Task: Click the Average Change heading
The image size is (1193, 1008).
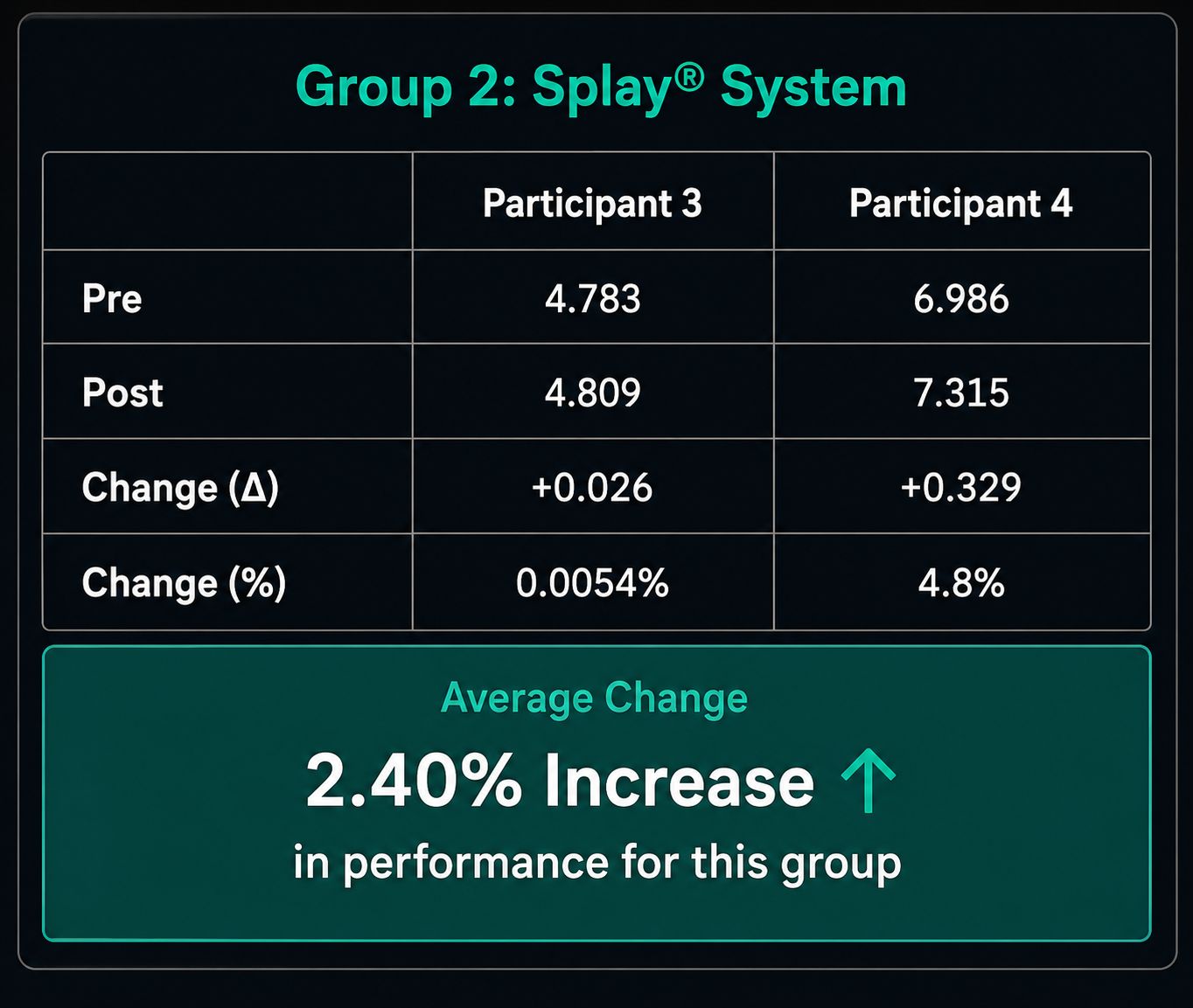Action: point(595,699)
